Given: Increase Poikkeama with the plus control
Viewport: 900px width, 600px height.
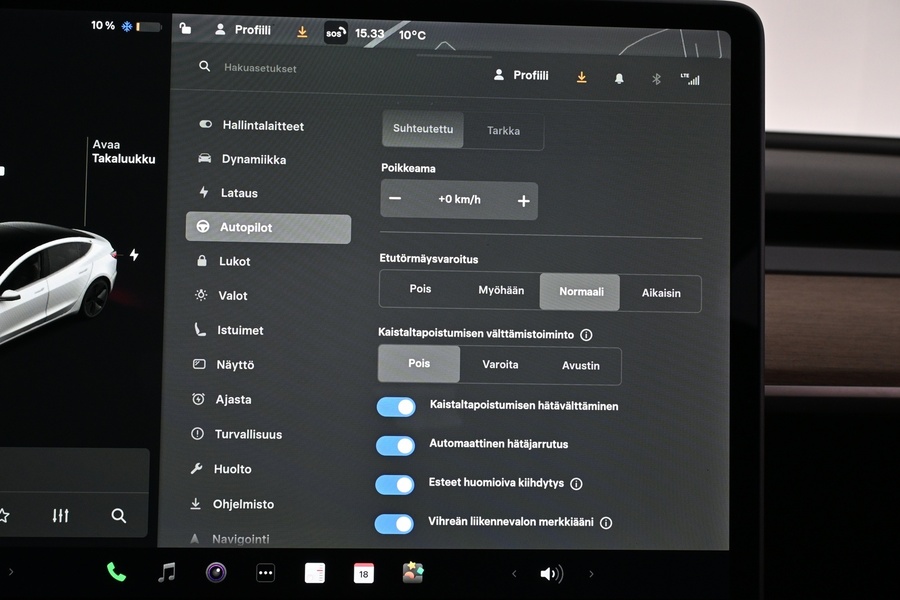Looking at the screenshot, I should point(521,200).
